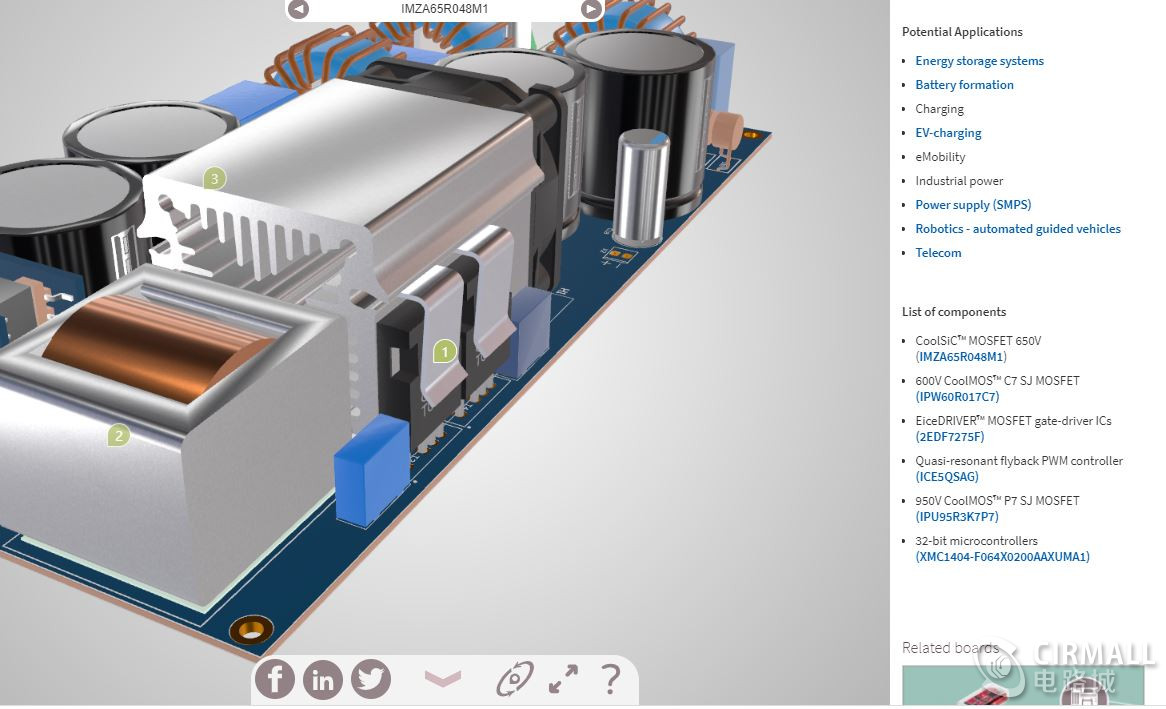
Task: Select hotspot marker 1 on the MOSFET
Action: click(x=445, y=351)
